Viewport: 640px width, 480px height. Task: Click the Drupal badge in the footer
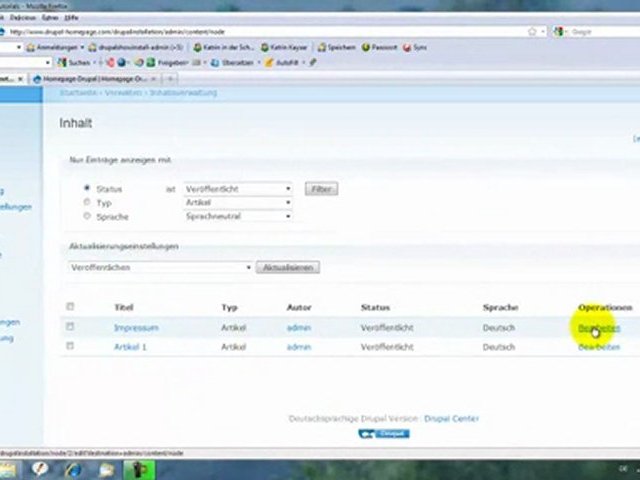(383, 434)
